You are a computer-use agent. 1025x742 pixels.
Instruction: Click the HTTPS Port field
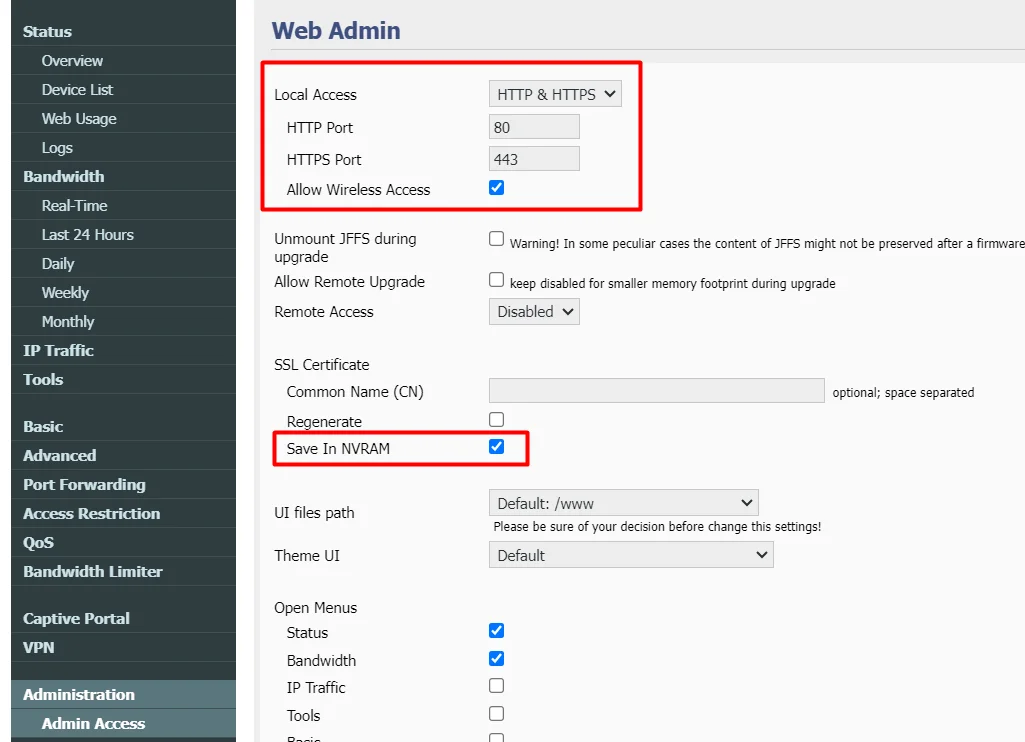(534, 159)
